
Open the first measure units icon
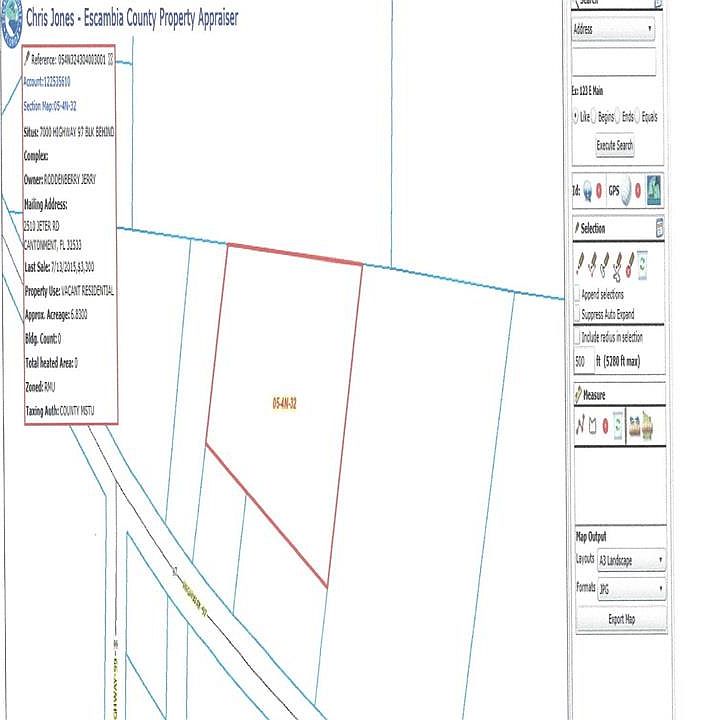point(635,426)
